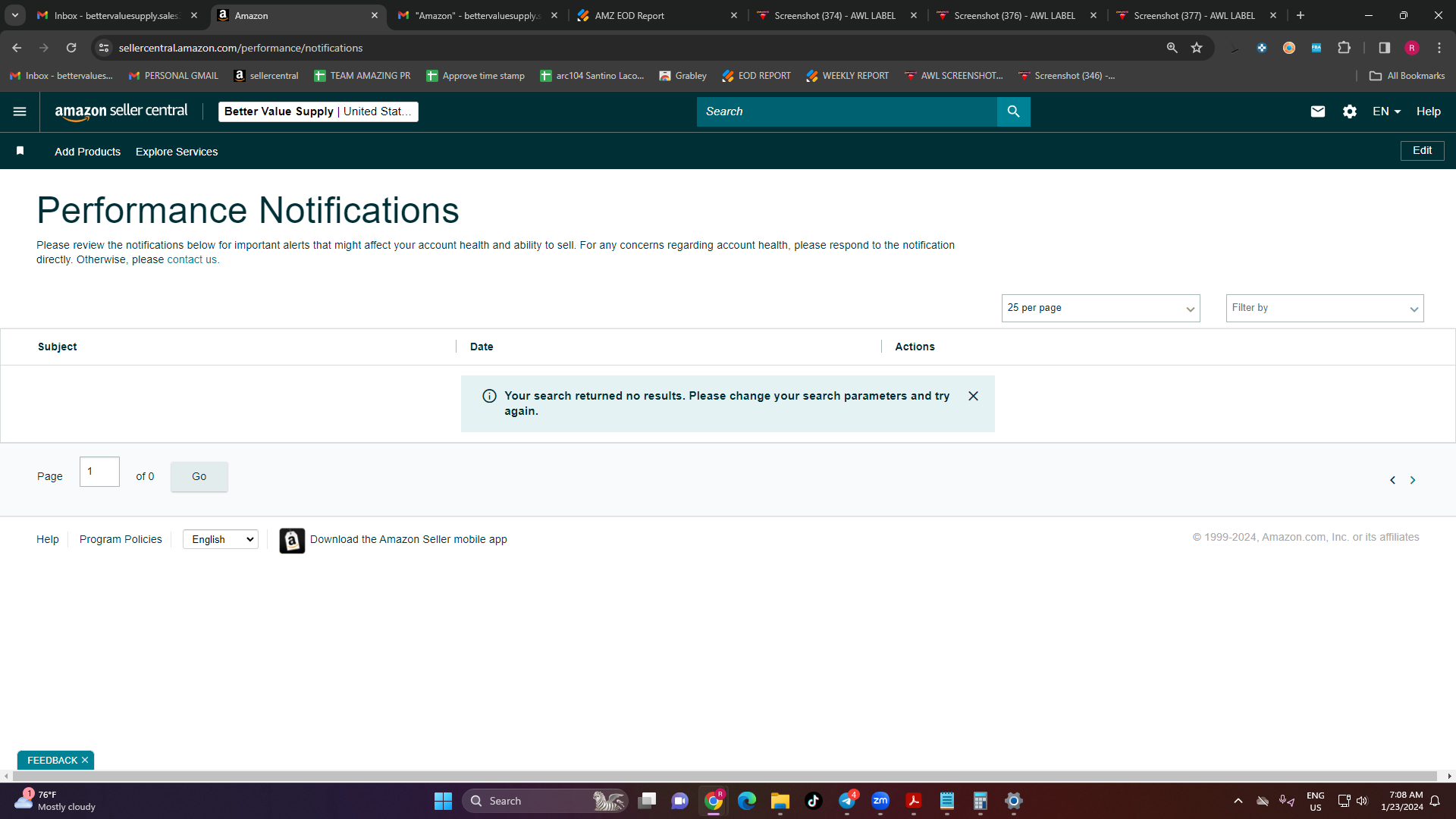Click the bookmark flag icon
The width and height of the screenshot is (1456, 819).
tap(20, 151)
